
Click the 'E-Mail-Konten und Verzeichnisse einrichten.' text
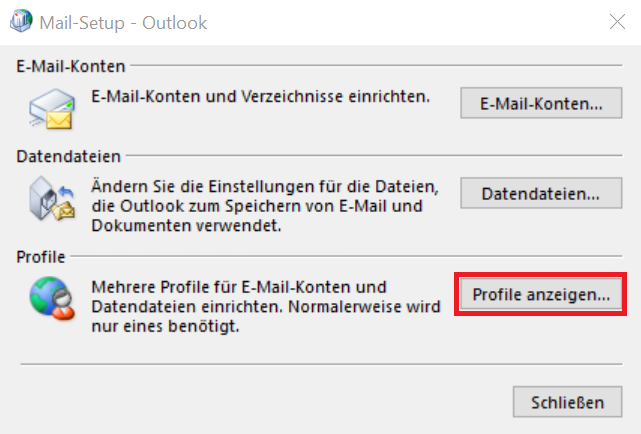click(x=260, y=97)
